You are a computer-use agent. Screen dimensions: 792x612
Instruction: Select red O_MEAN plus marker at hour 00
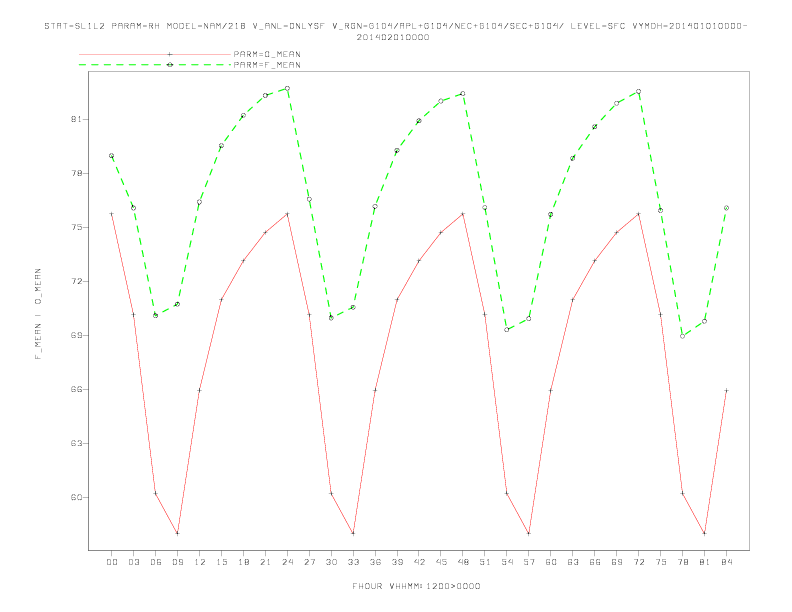pos(112,214)
